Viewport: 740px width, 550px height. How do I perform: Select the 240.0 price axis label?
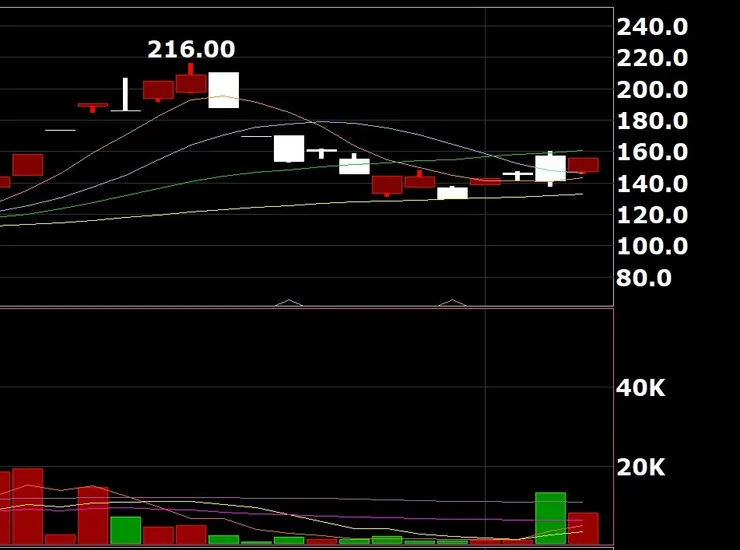coord(652,27)
